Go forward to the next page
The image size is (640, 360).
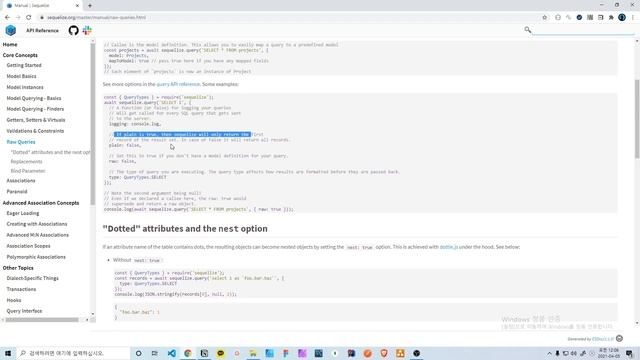18,17
